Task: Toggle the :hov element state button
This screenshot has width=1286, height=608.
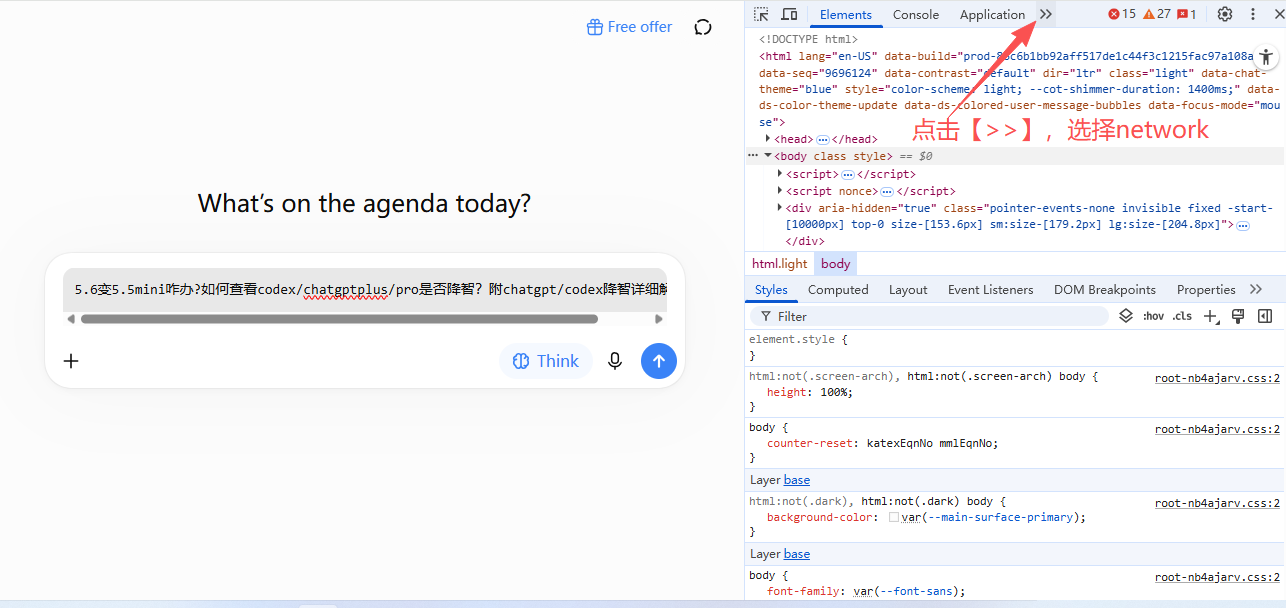Action: [1153, 316]
